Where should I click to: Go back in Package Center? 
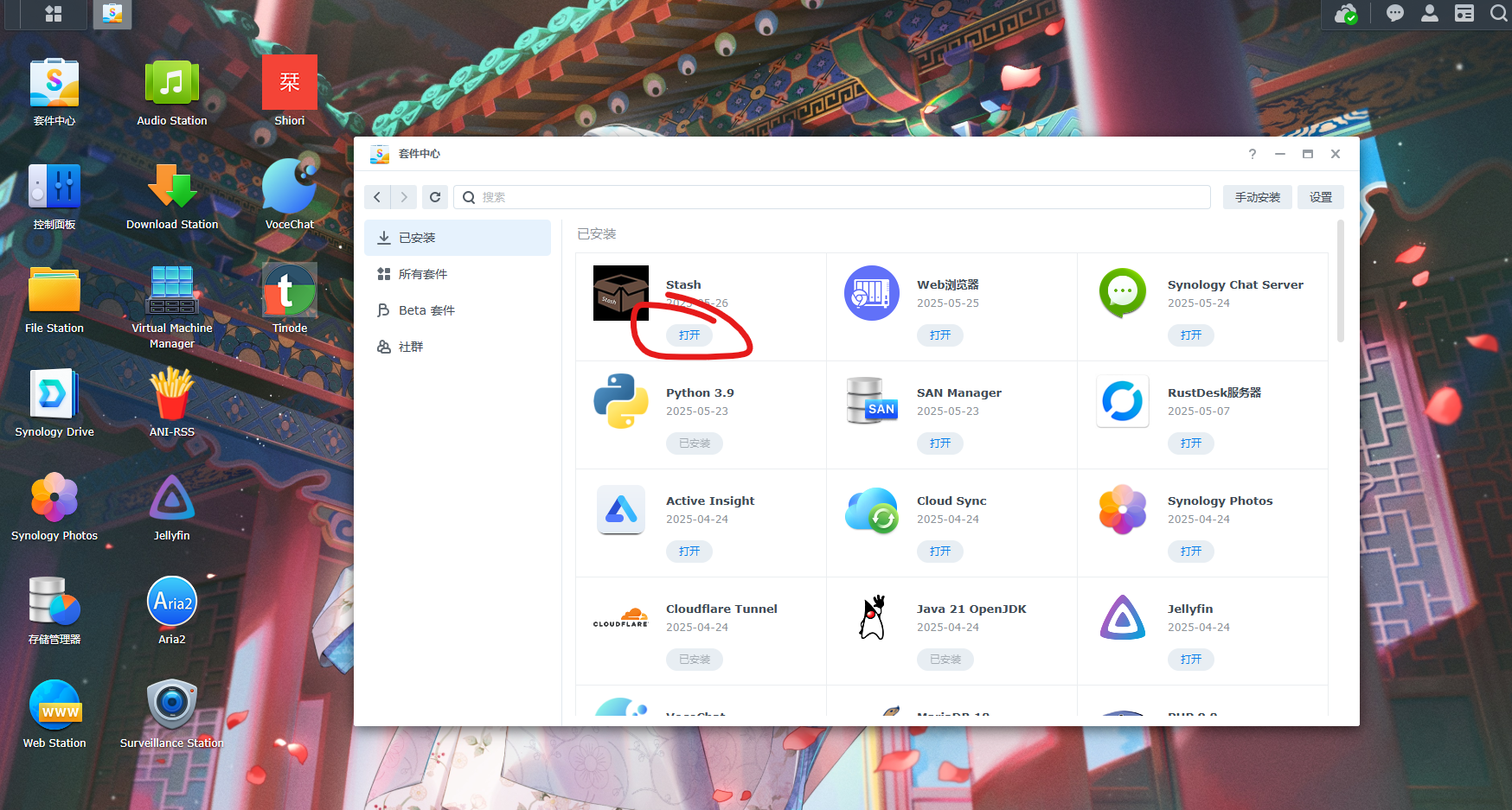(377, 197)
